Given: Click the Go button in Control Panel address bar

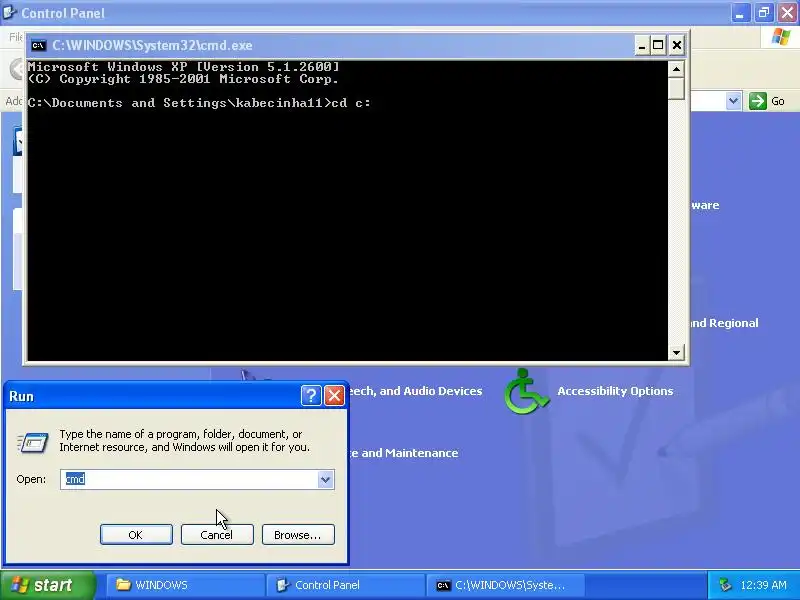Looking at the screenshot, I should [767, 101].
